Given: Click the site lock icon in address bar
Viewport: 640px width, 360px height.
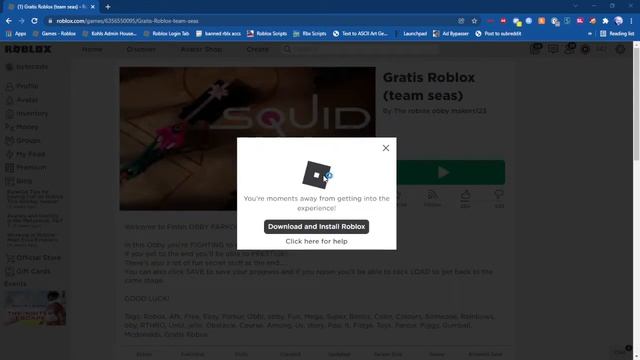Looking at the screenshot, I should [x=50, y=21].
